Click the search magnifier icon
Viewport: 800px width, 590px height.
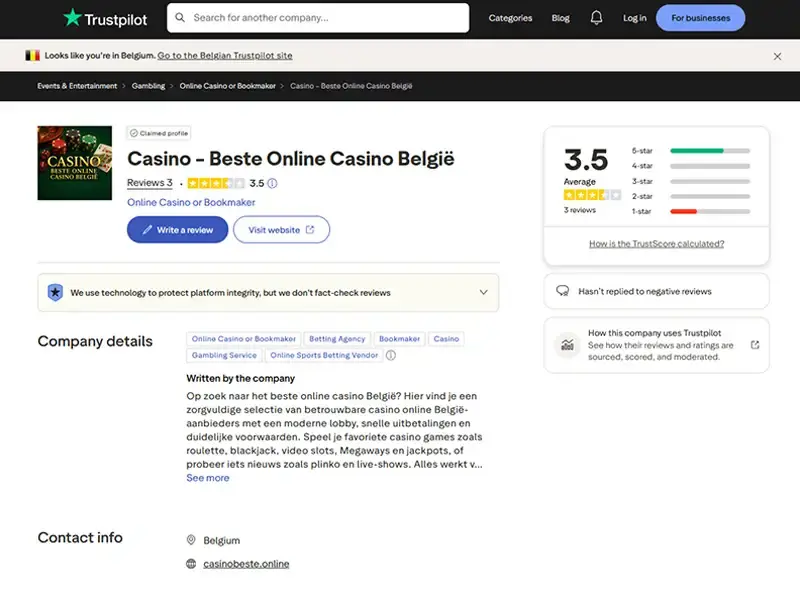180,17
